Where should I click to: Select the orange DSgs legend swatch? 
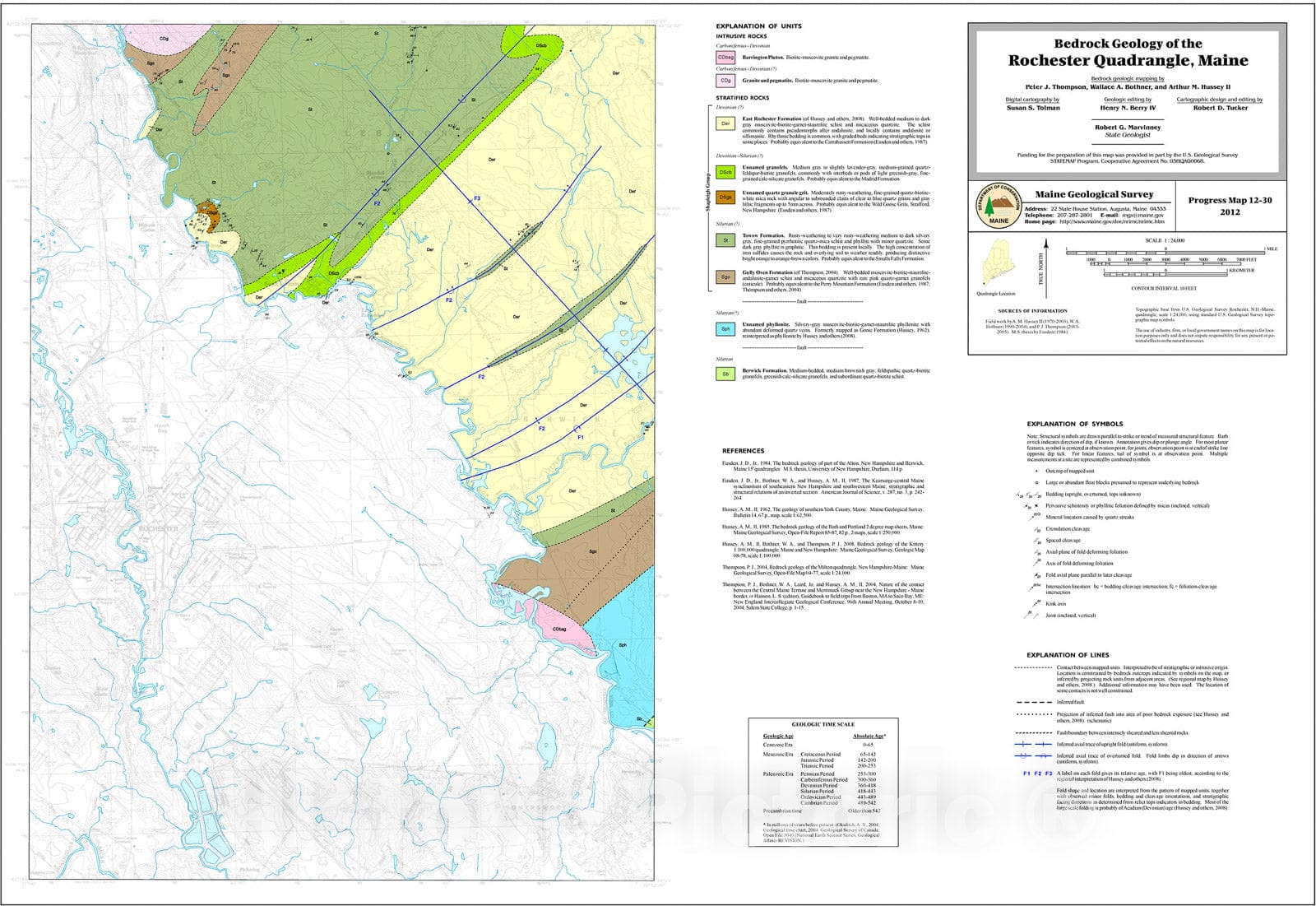725,197
